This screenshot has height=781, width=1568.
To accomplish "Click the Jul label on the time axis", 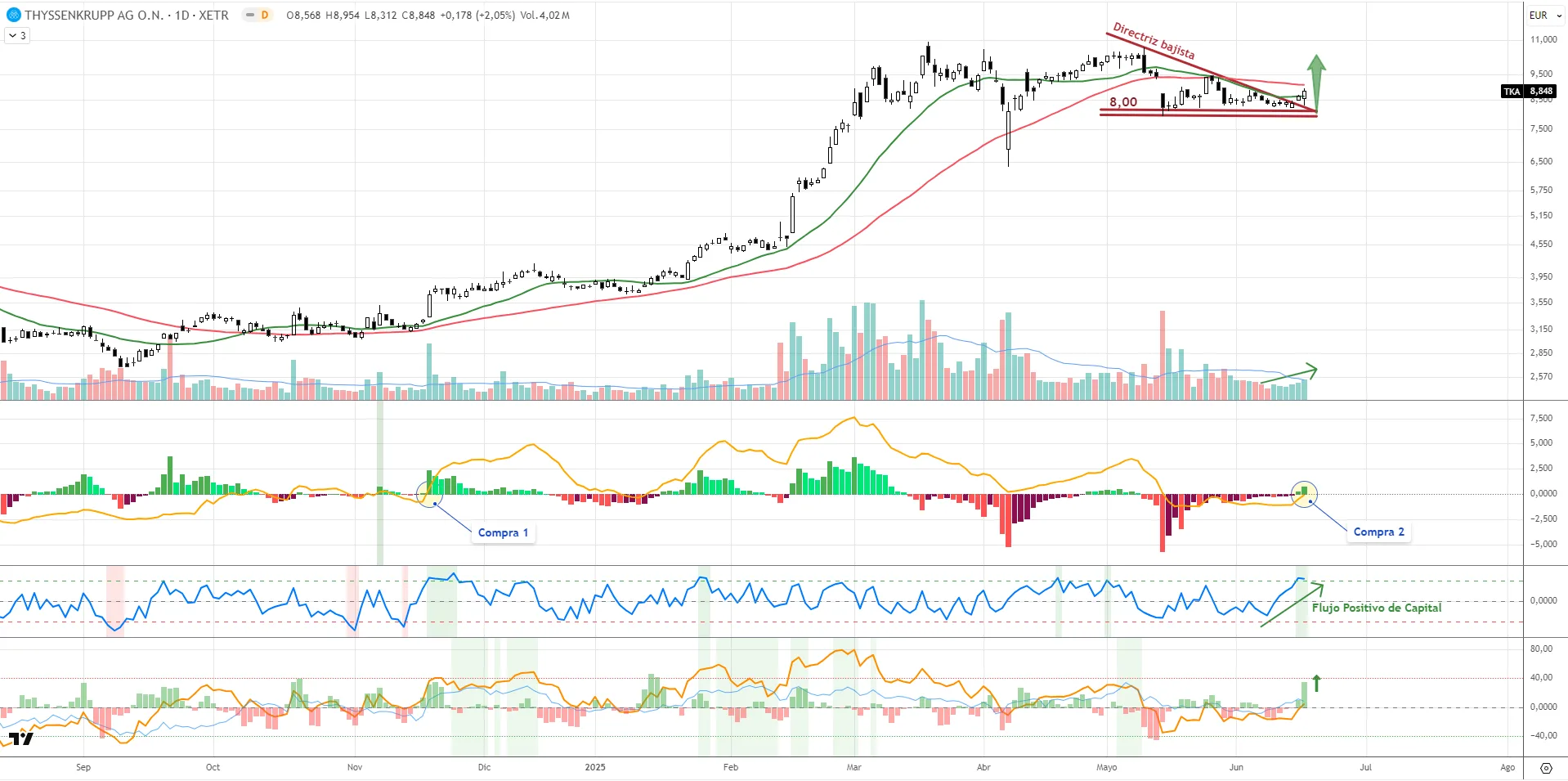I will 1365,767.
